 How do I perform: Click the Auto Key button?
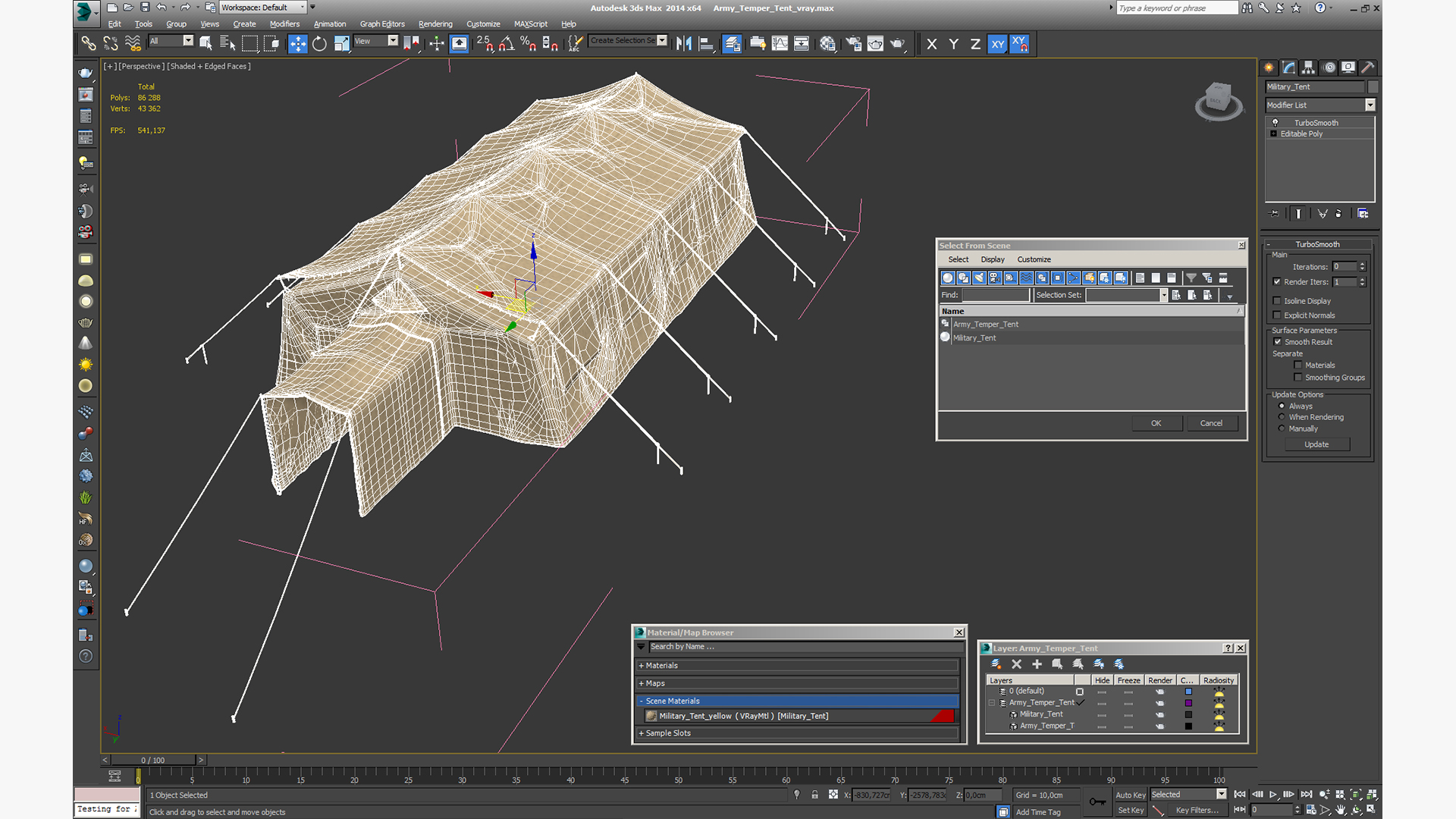click(x=1130, y=795)
